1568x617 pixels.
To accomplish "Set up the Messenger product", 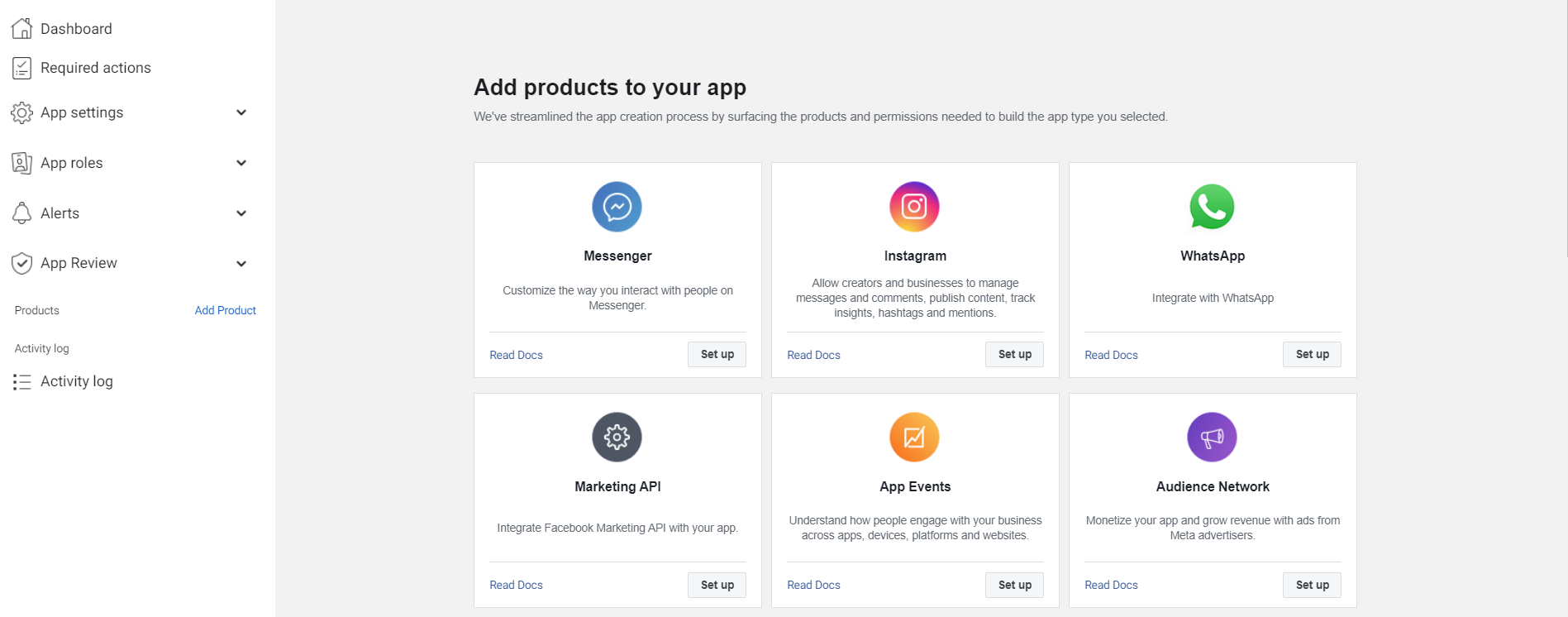I will click(x=717, y=354).
